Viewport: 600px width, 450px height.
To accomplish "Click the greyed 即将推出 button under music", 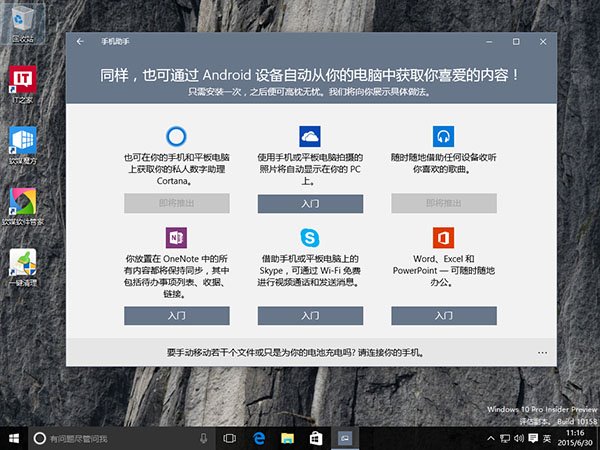I will [444, 203].
